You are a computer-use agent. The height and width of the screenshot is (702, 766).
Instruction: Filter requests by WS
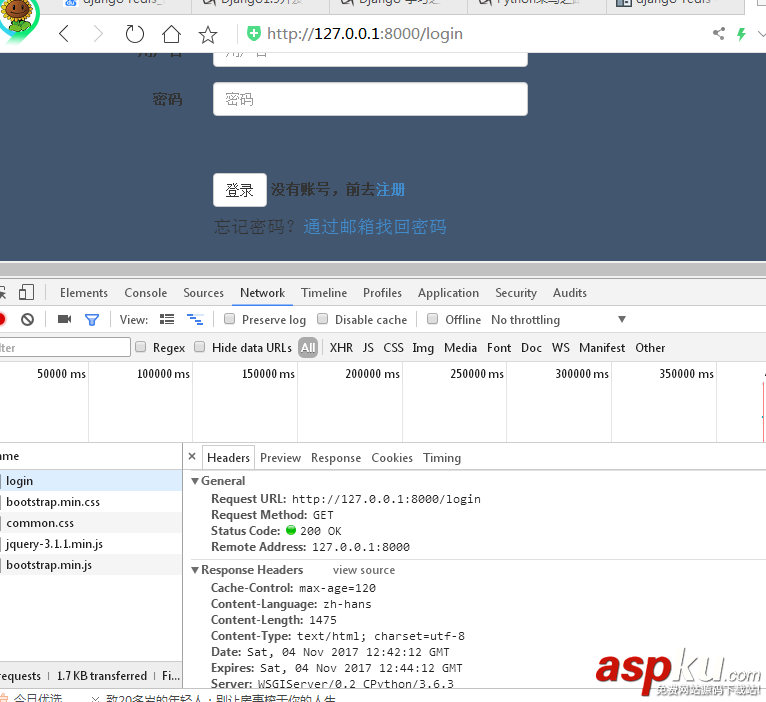(561, 347)
